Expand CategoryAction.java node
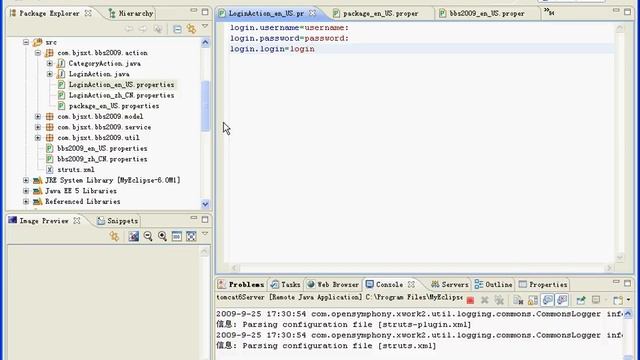Screen dimensions: 640x360 [x=49, y=63]
